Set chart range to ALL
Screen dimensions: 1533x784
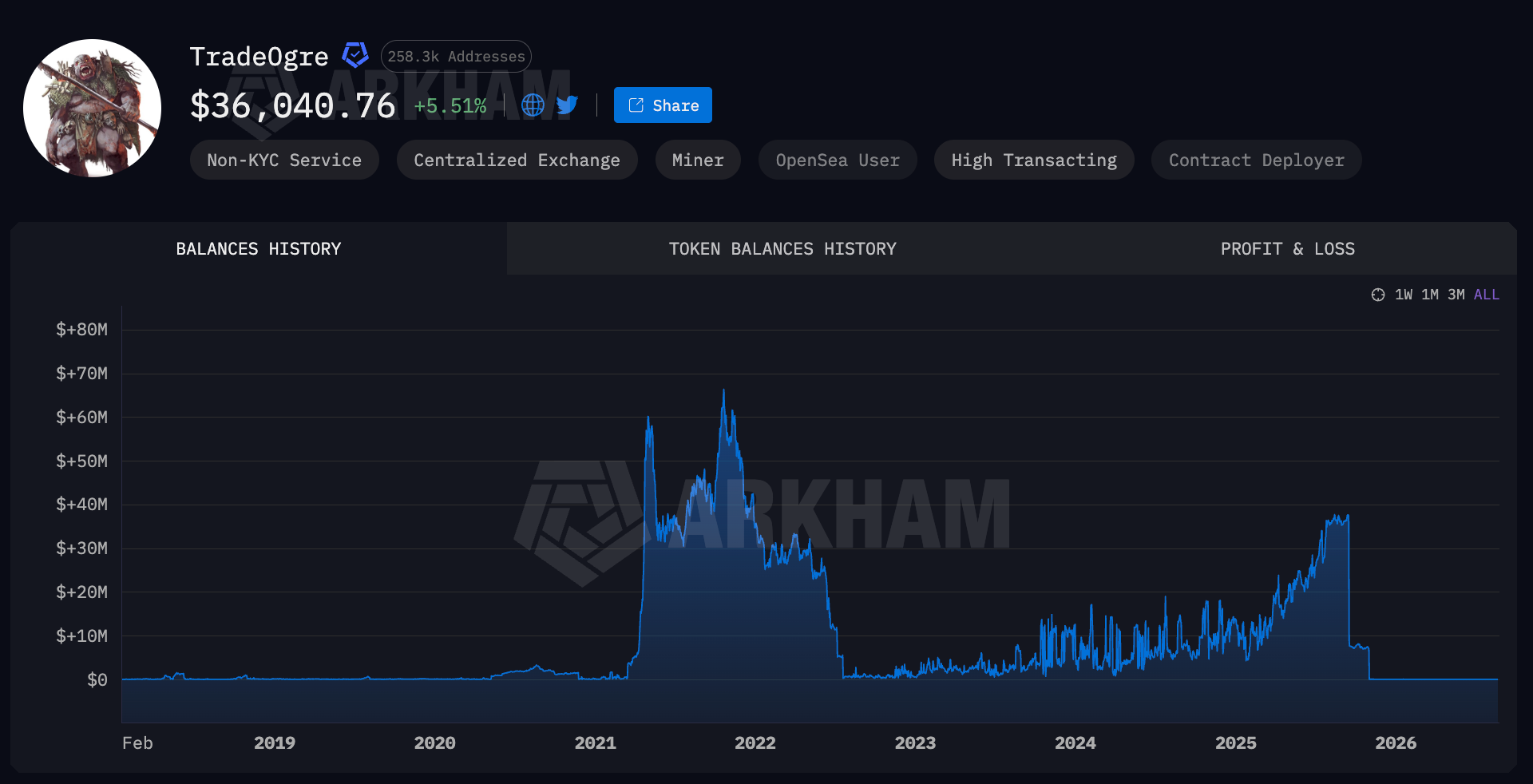click(x=1487, y=295)
